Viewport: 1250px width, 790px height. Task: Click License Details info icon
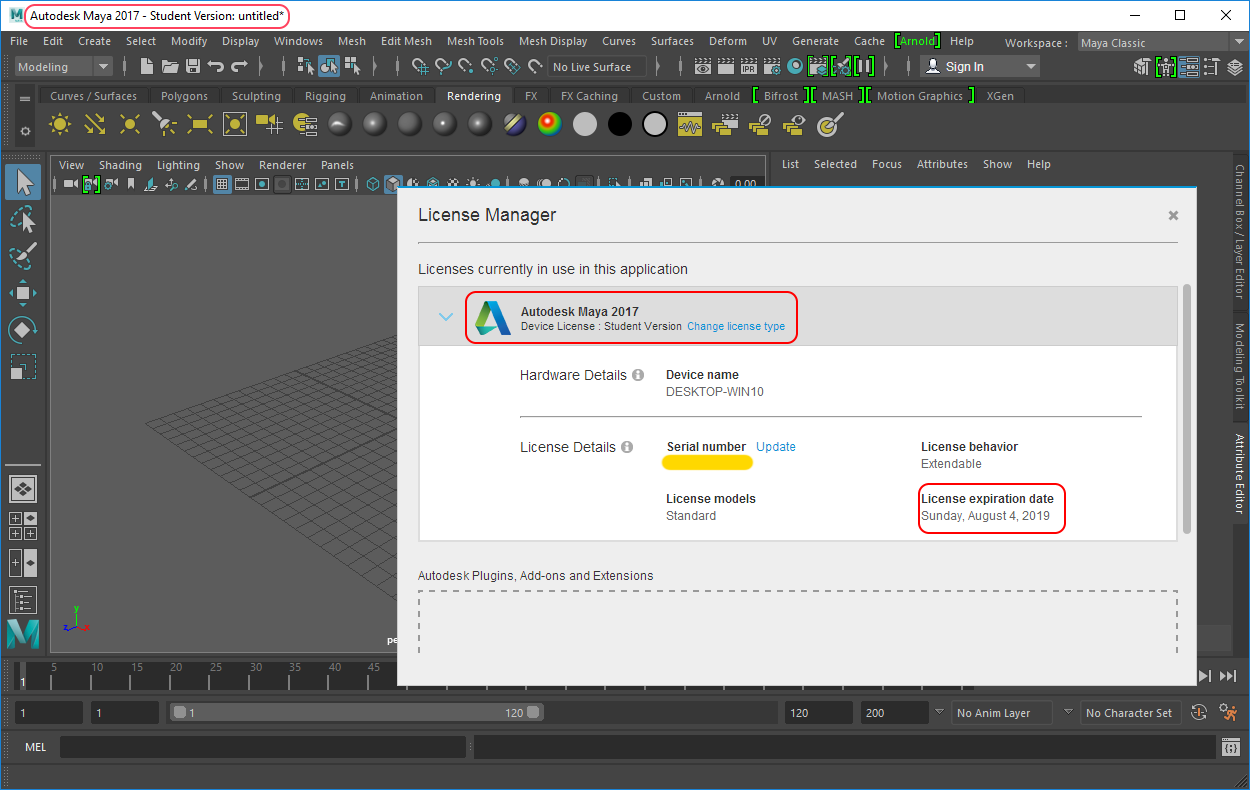627,447
